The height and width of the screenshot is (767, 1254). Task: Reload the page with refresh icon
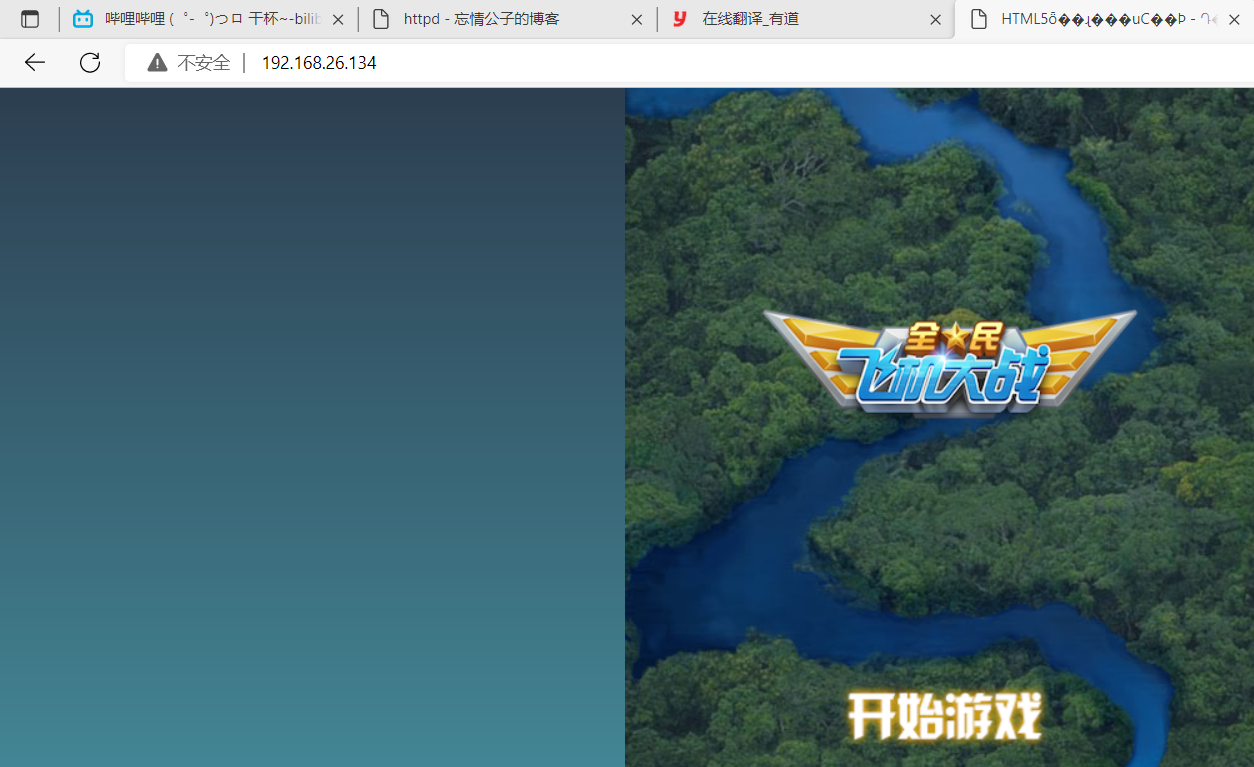90,63
